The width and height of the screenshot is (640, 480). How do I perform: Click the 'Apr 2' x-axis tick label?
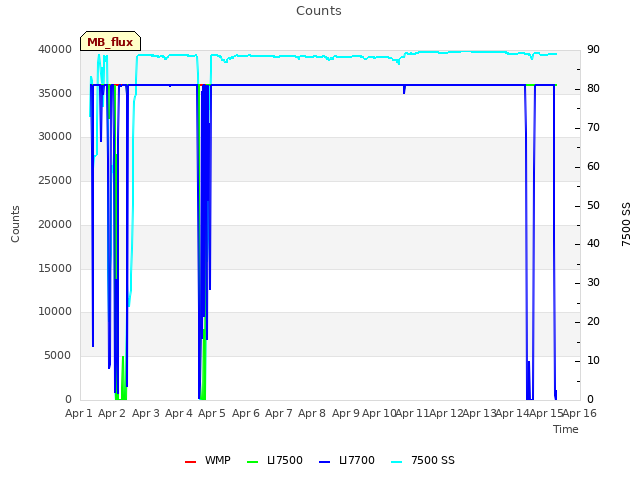tap(112, 413)
